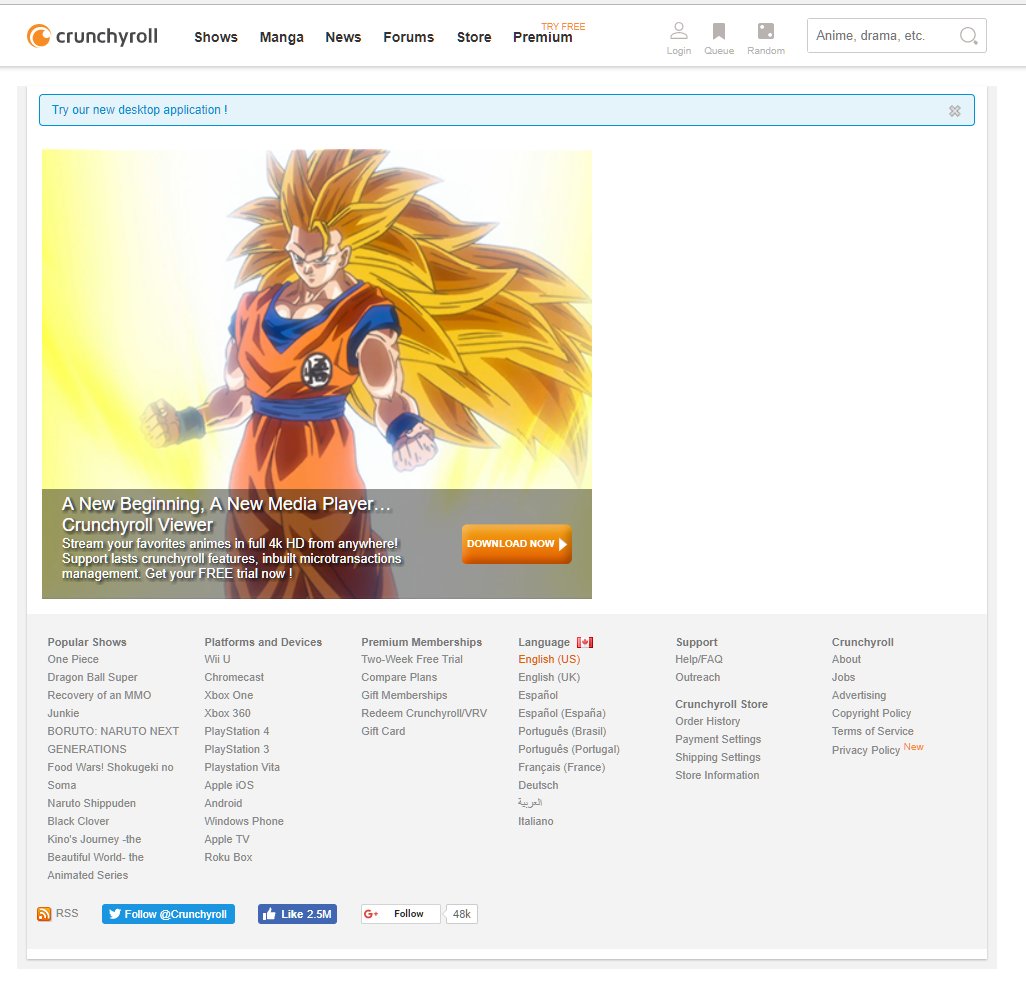Open the Jobs link
The height and width of the screenshot is (992, 1026).
843,677
